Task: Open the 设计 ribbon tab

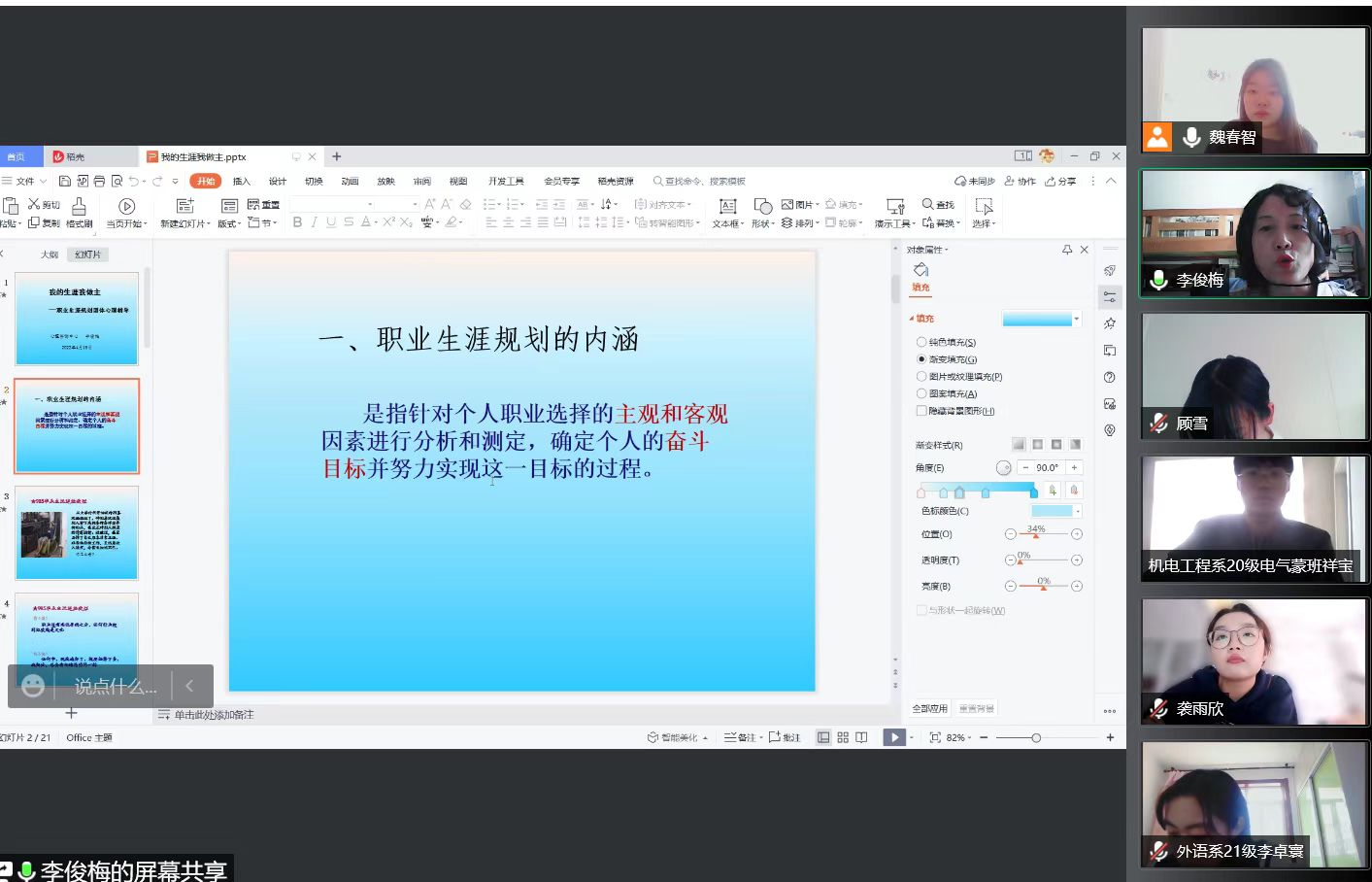Action: click(278, 181)
